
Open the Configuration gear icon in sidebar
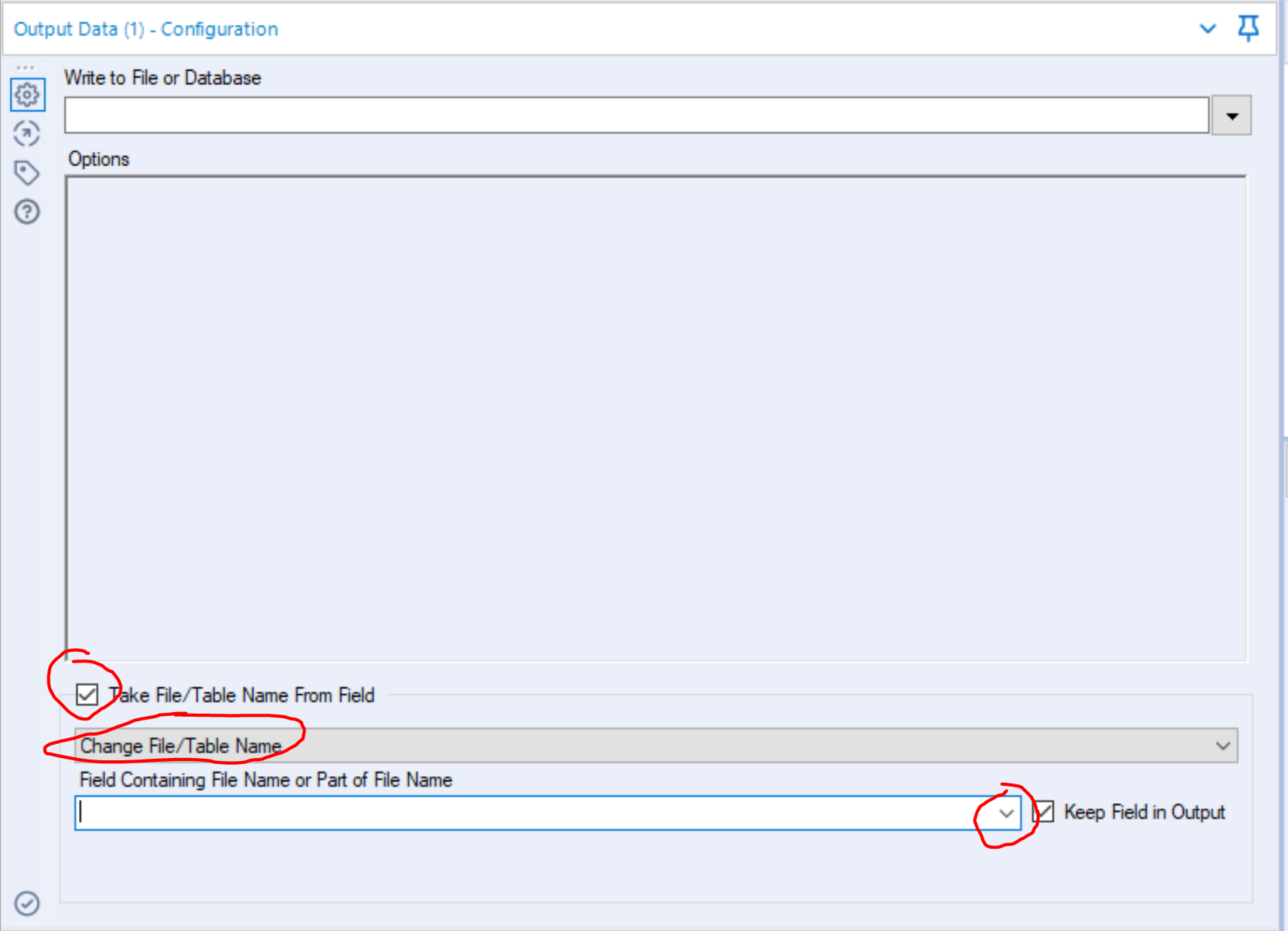(27, 96)
